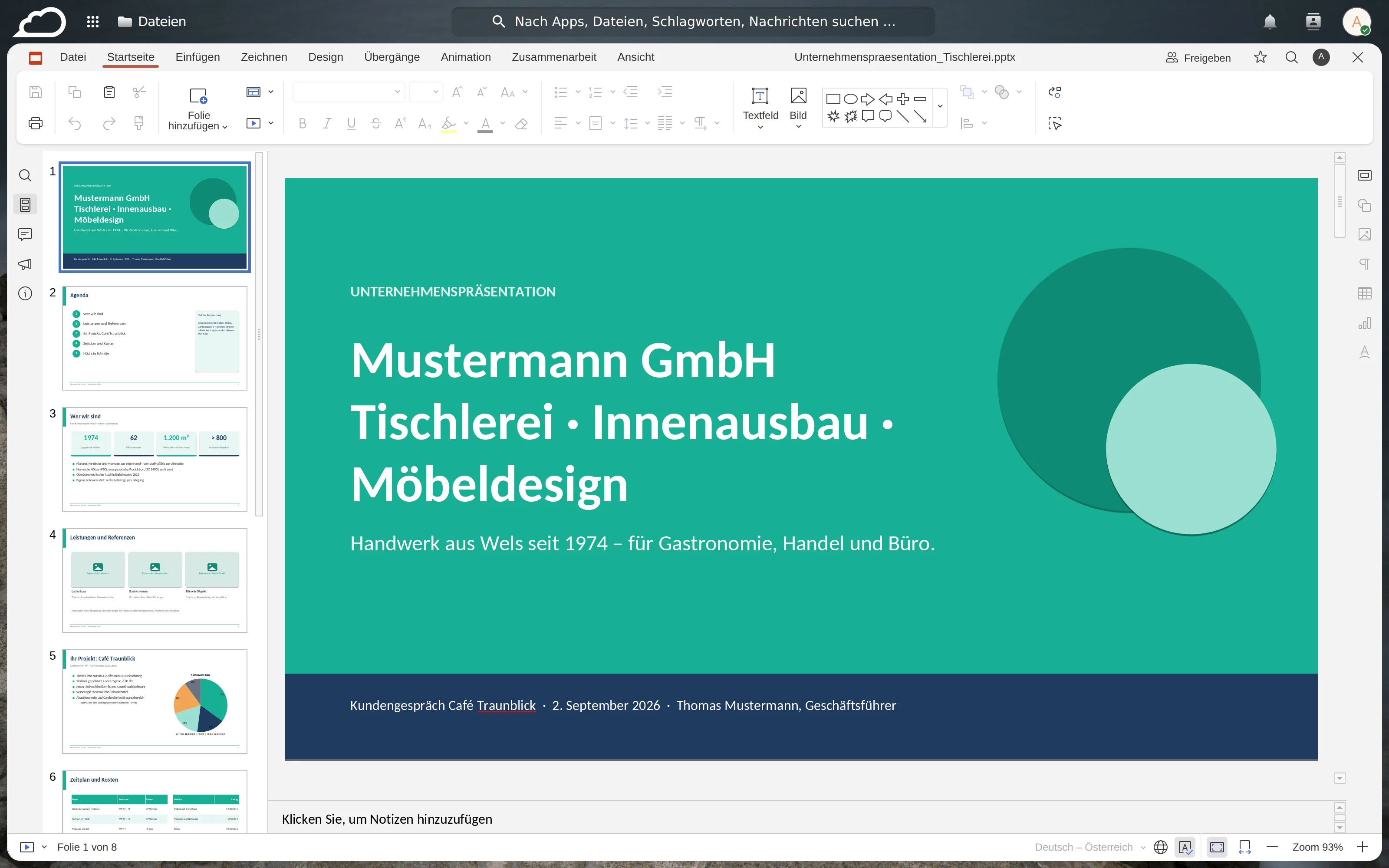Toggle spell checking in status bar
Image resolution: width=1389 pixels, height=868 pixels.
pyautogui.click(x=1186, y=847)
